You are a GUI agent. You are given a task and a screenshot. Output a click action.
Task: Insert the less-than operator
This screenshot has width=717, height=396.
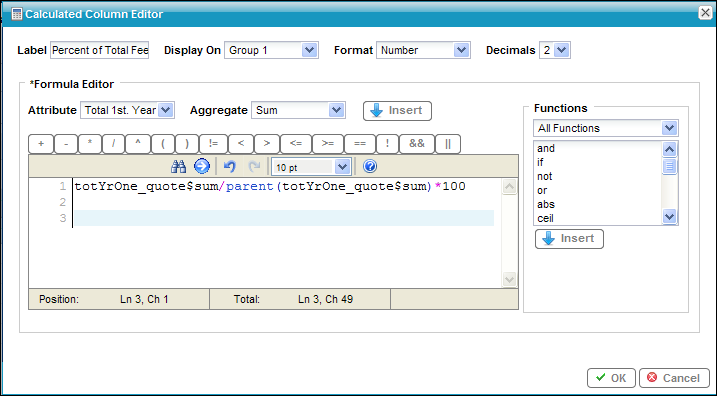coord(241,144)
